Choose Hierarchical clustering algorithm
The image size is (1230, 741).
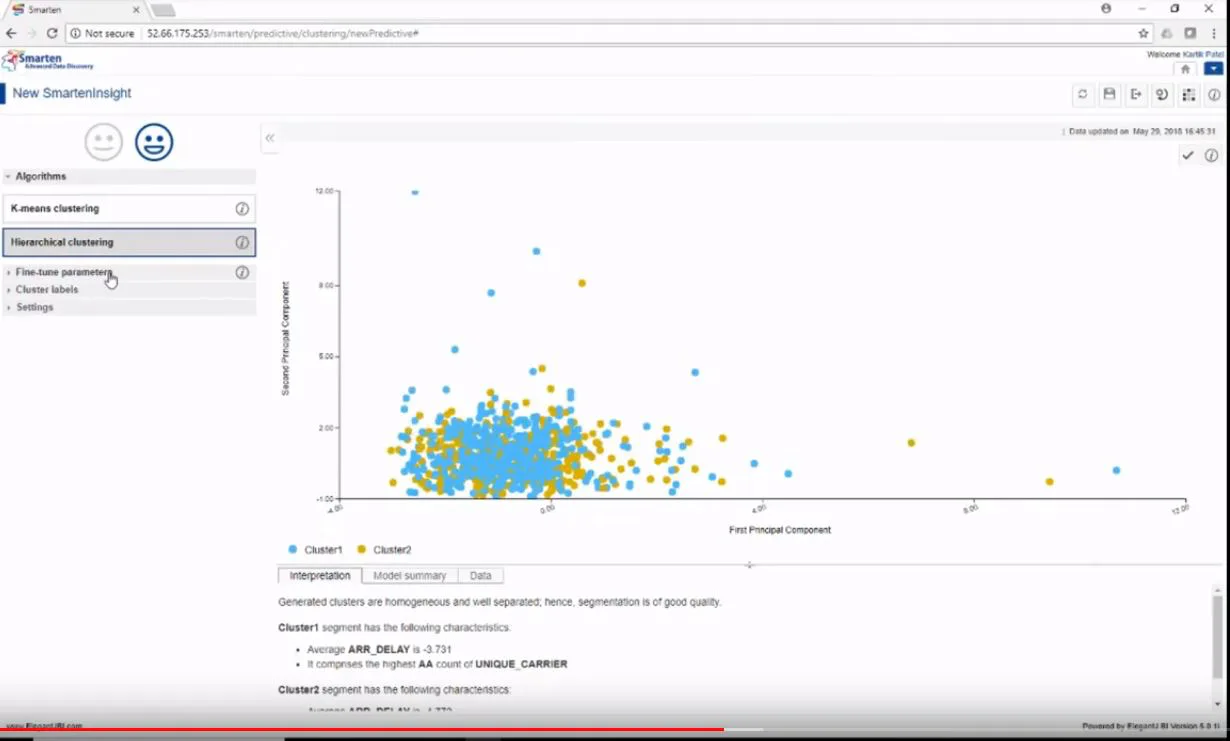pos(129,242)
